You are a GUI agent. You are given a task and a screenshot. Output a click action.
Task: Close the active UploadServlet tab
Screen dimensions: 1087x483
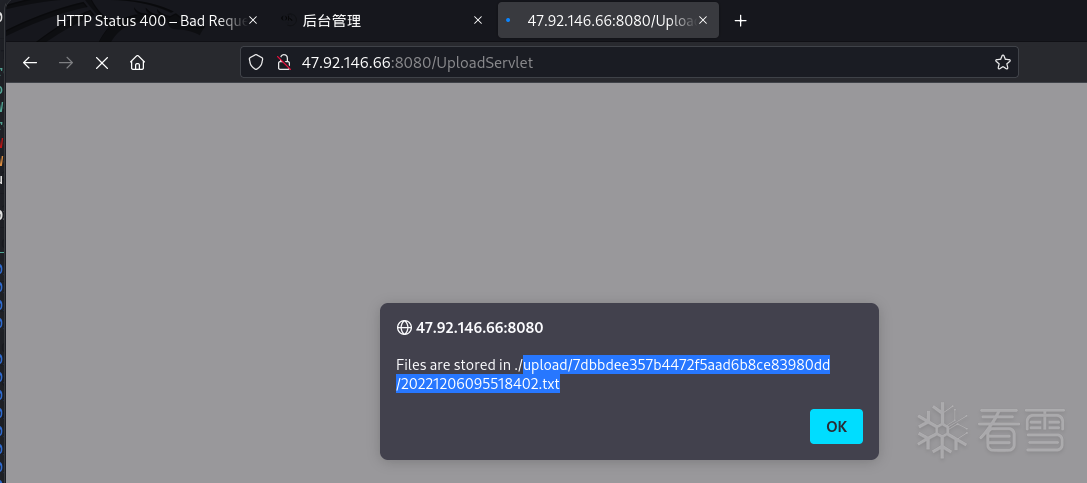(x=702, y=21)
